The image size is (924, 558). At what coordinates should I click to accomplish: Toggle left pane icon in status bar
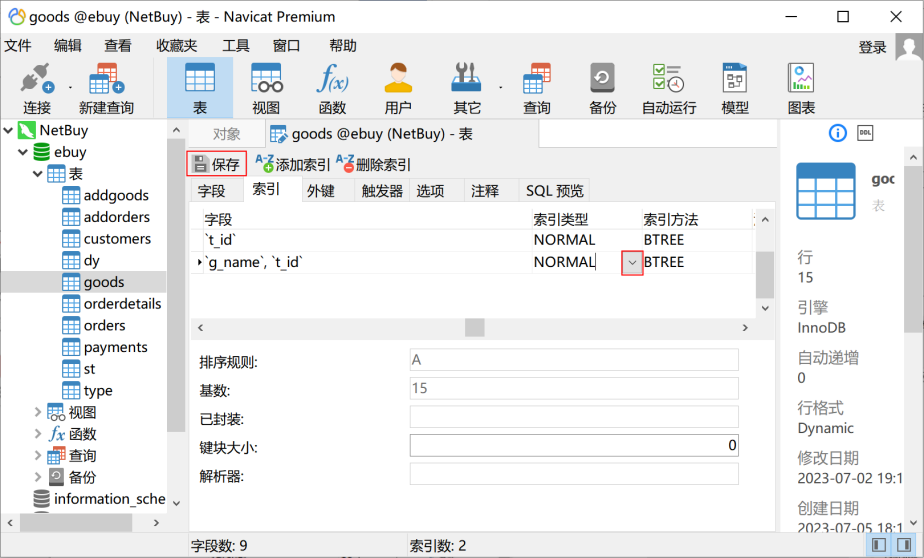click(879, 545)
